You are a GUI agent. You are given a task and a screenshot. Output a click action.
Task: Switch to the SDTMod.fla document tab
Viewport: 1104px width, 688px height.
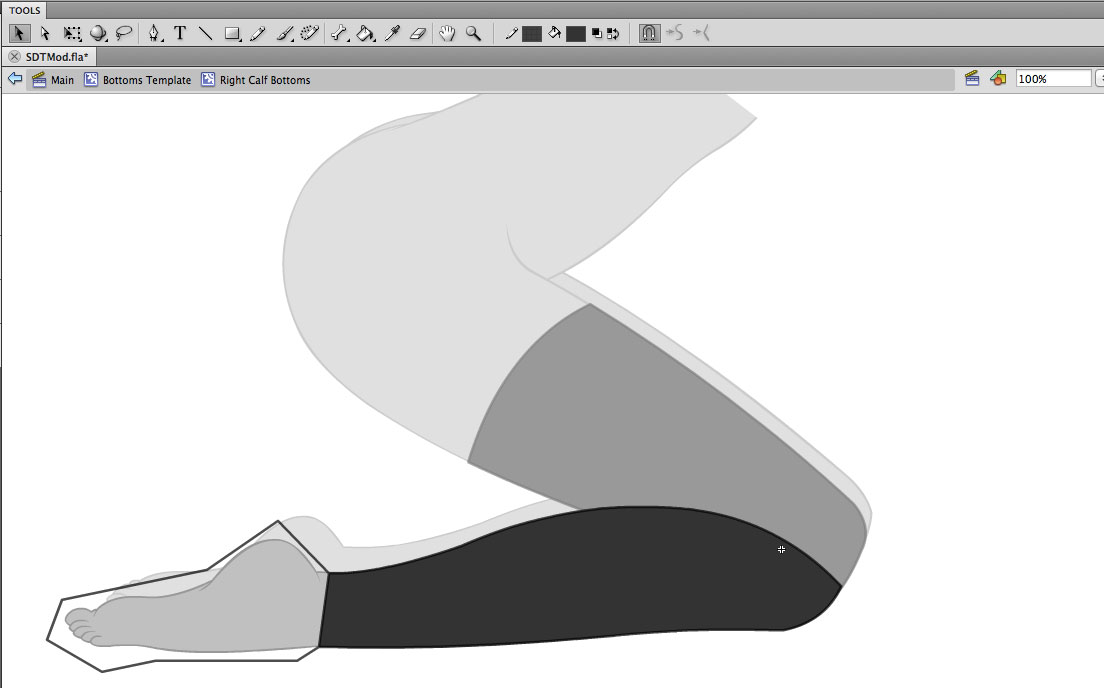click(x=57, y=57)
